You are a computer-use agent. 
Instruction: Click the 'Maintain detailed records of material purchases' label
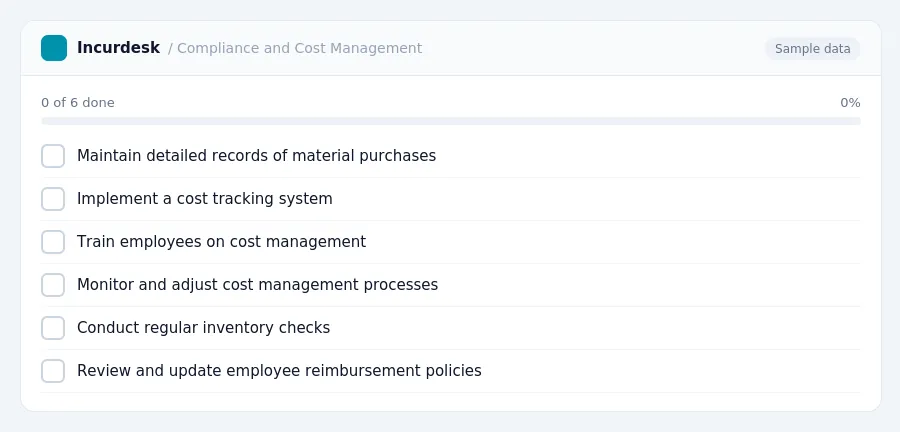[257, 155]
